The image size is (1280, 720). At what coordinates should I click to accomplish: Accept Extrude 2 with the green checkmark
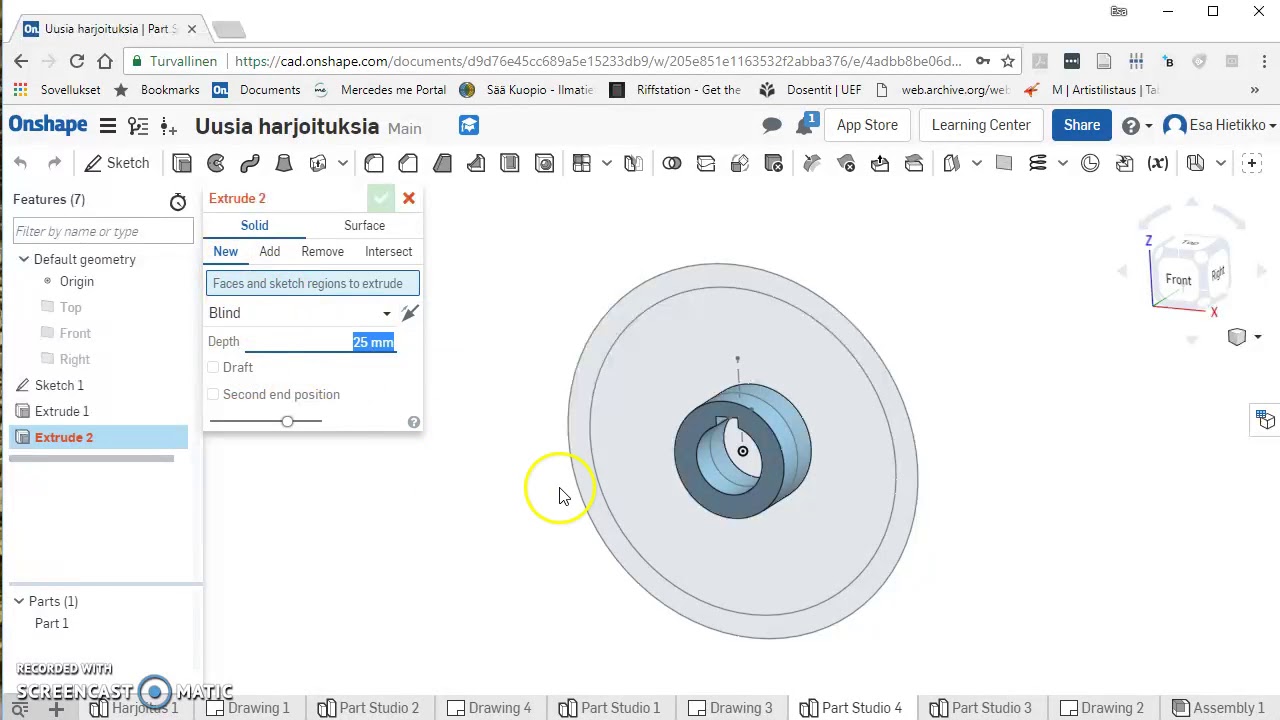(x=381, y=198)
